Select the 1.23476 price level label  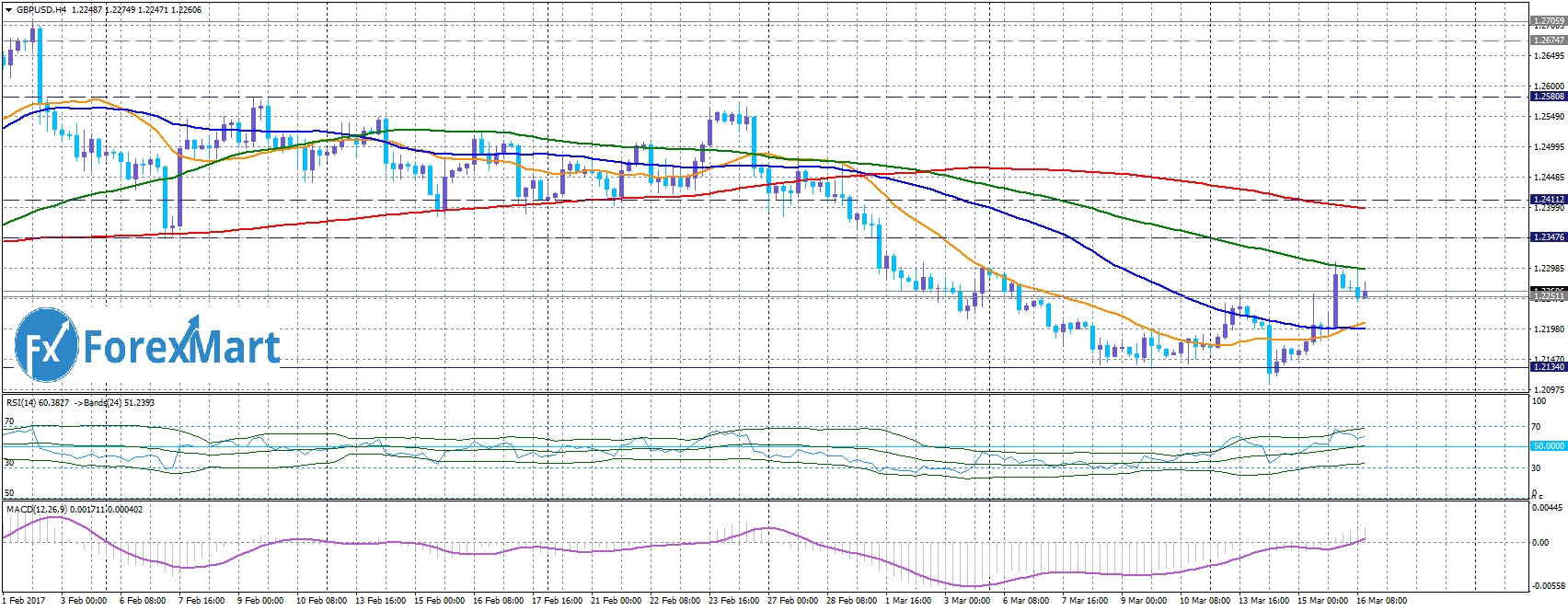tap(1547, 237)
